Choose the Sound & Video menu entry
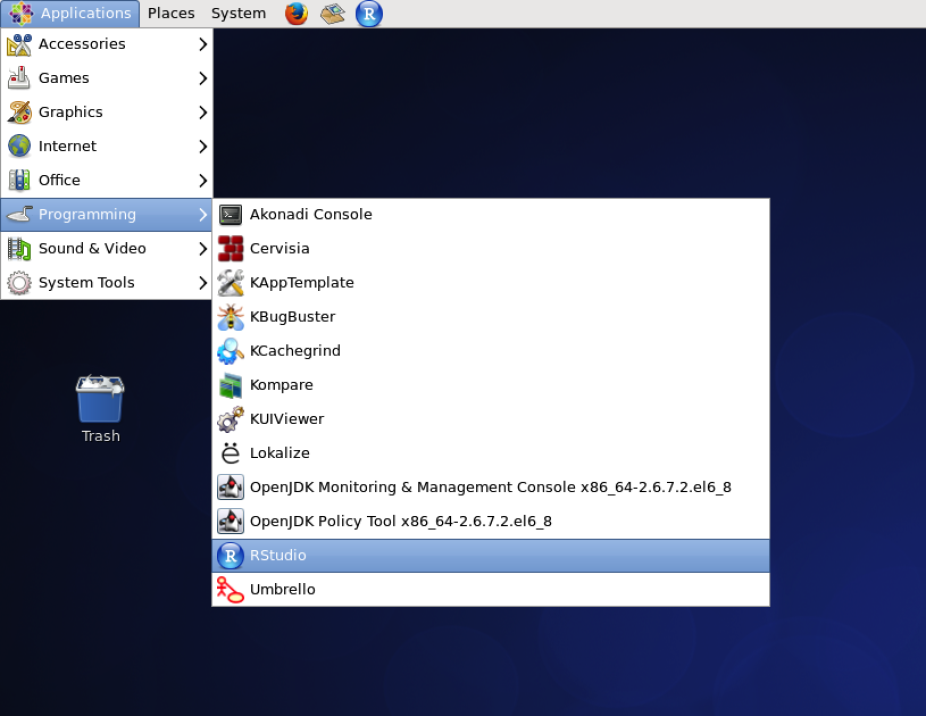Image resolution: width=926 pixels, height=716 pixels. [107, 249]
